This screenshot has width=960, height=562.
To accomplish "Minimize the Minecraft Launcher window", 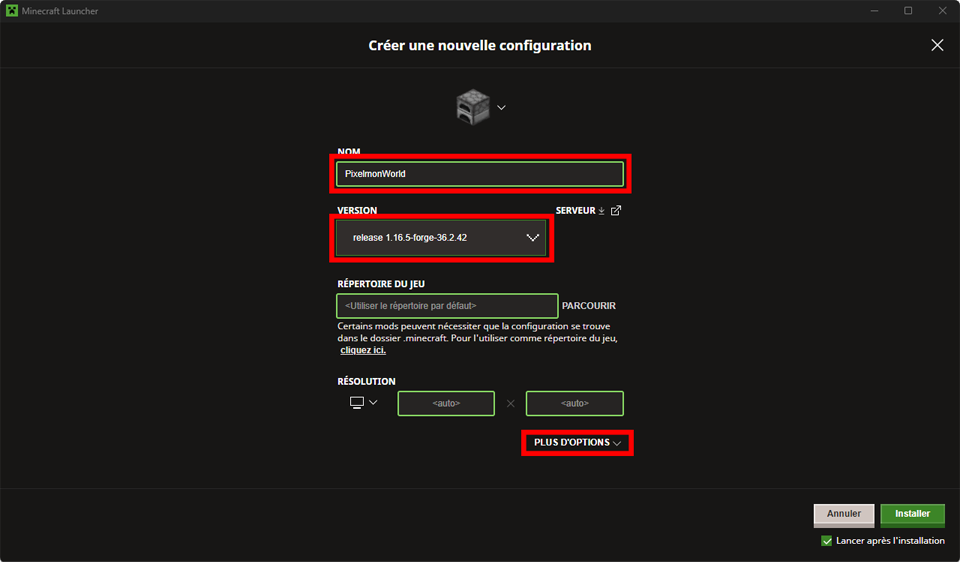I will (x=874, y=11).
